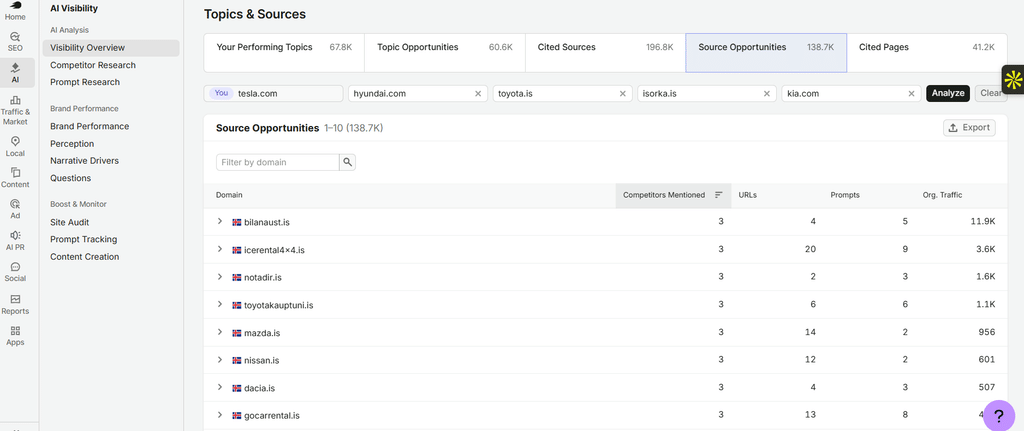Image resolution: width=1024 pixels, height=431 pixels.
Task: Remove isorka.is competitor with X
Action: pos(767,93)
